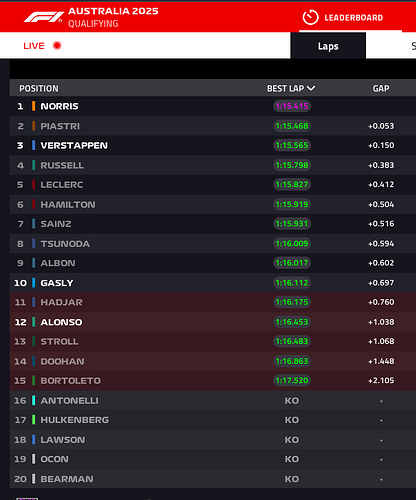Select Piastri's 1:15.468 lap badge

(x=292, y=126)
